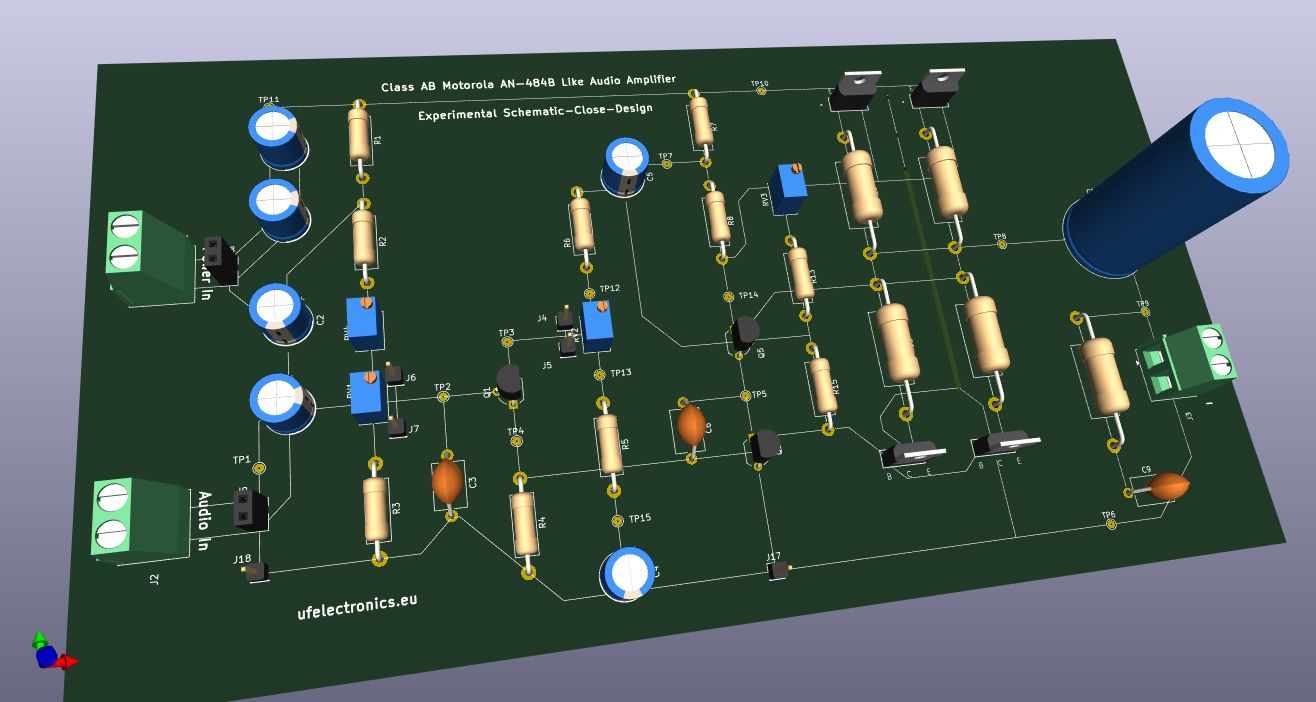Click the title text 'Class AB Motorola AN-484B Like Audio Amplifier'
This screenshot has width=1316, height=702.
click(528, 83)
